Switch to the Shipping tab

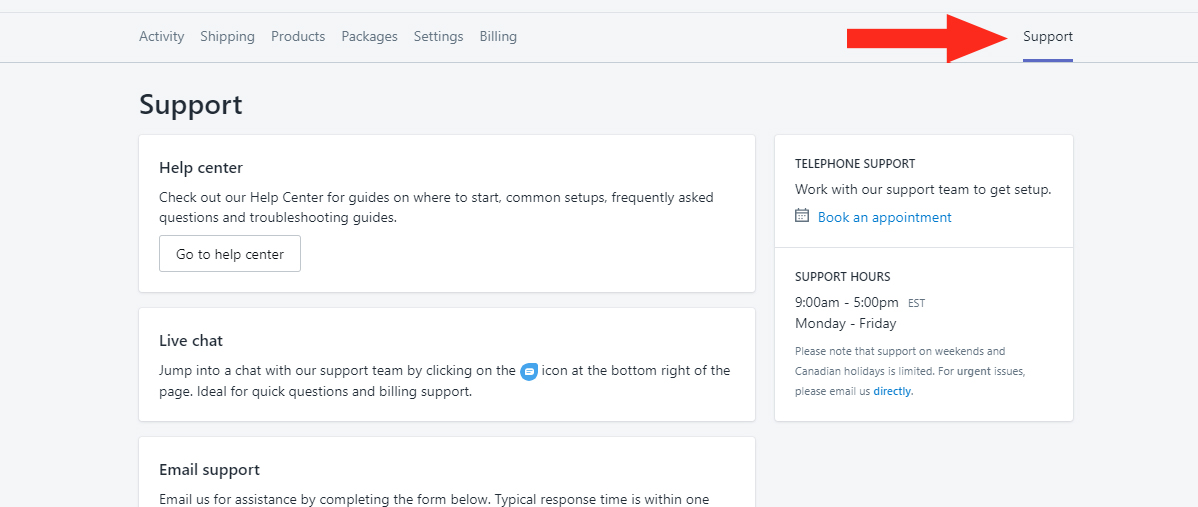(x=228, y=36)
